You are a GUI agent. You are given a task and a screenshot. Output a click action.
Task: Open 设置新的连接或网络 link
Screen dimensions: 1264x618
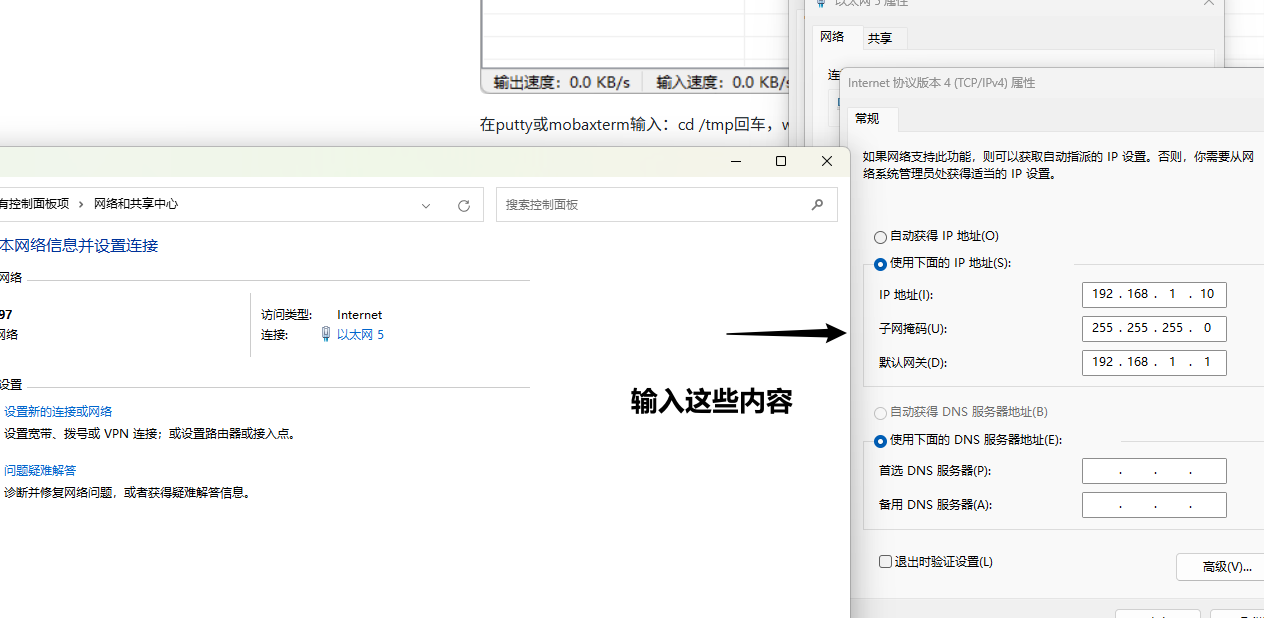[x=58, y=411]
